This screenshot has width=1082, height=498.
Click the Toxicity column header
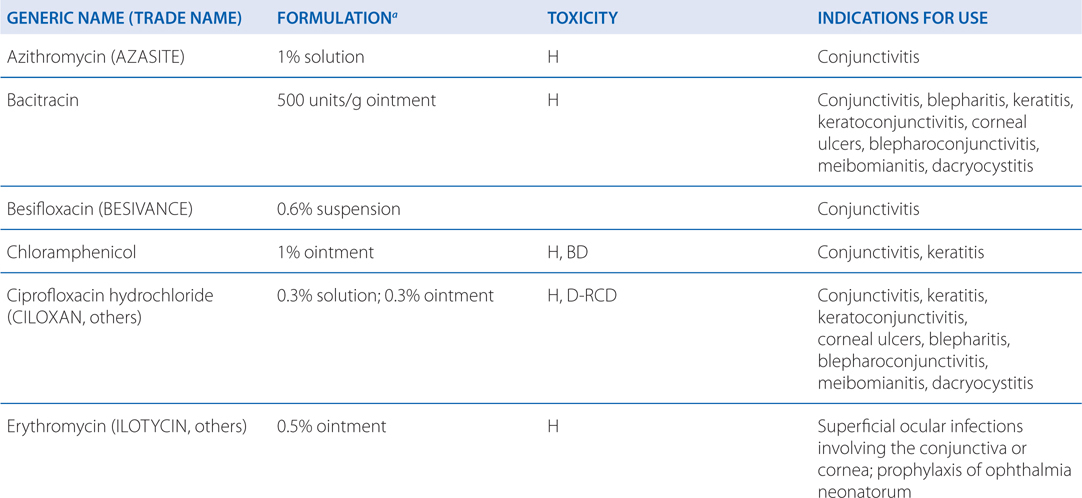point(582,18)
